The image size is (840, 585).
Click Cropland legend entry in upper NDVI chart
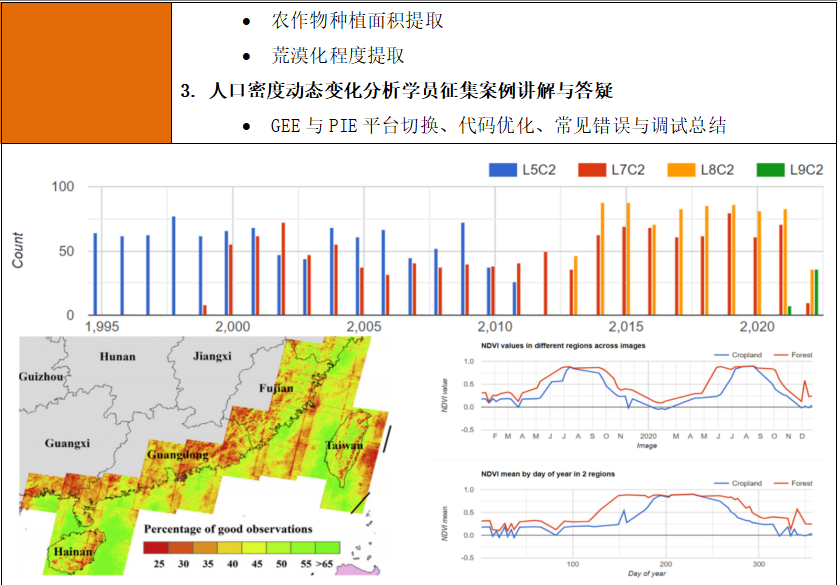738,355
